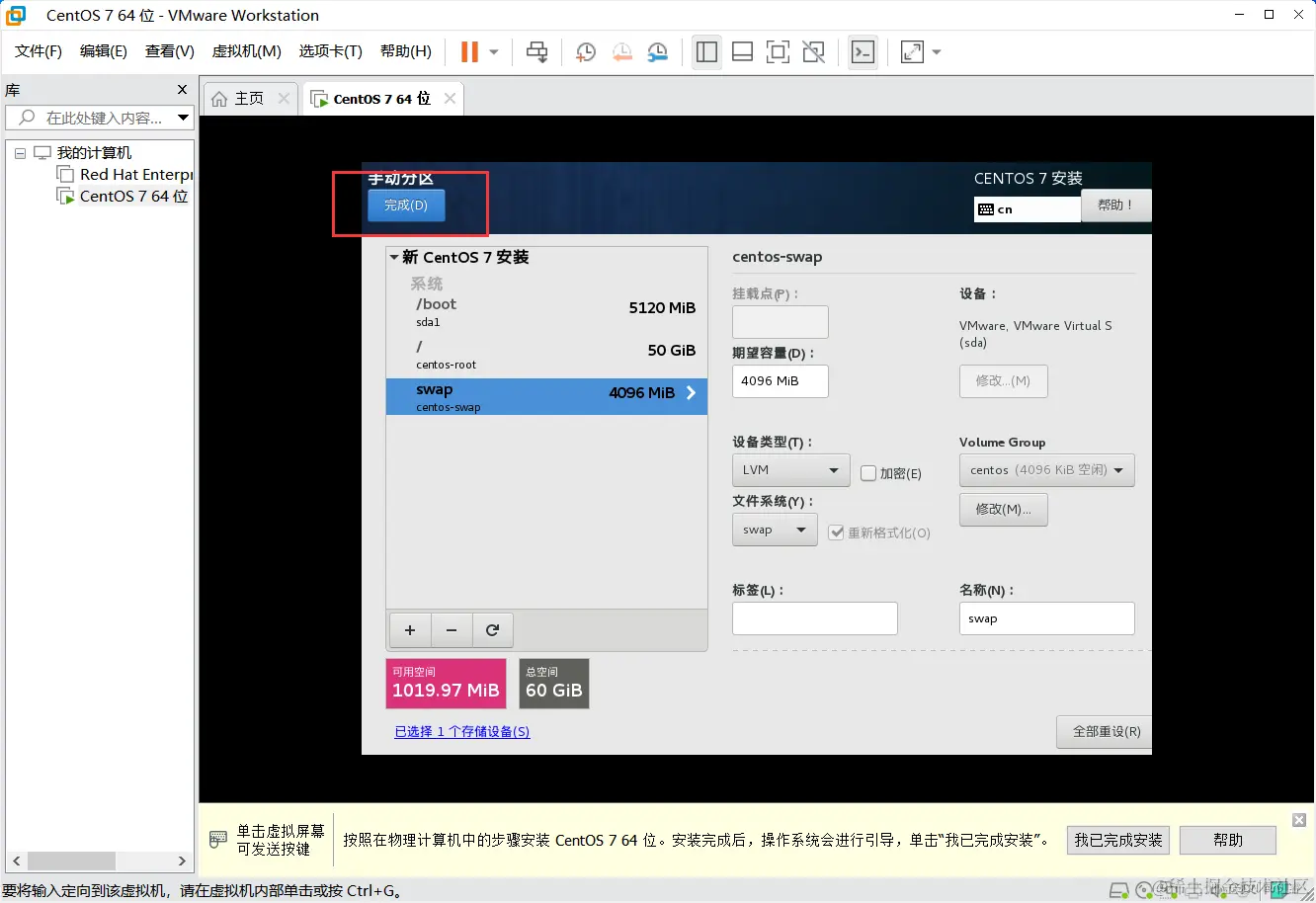
Task: Click the pause virtual machine icon
Action: coord(470,51)
